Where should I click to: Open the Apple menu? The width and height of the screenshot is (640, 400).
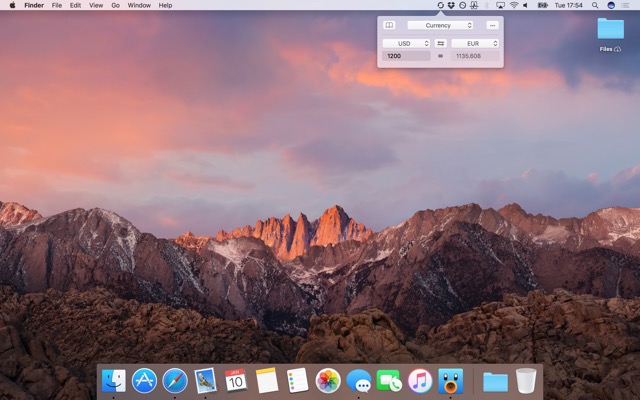[x=12, y=5]
